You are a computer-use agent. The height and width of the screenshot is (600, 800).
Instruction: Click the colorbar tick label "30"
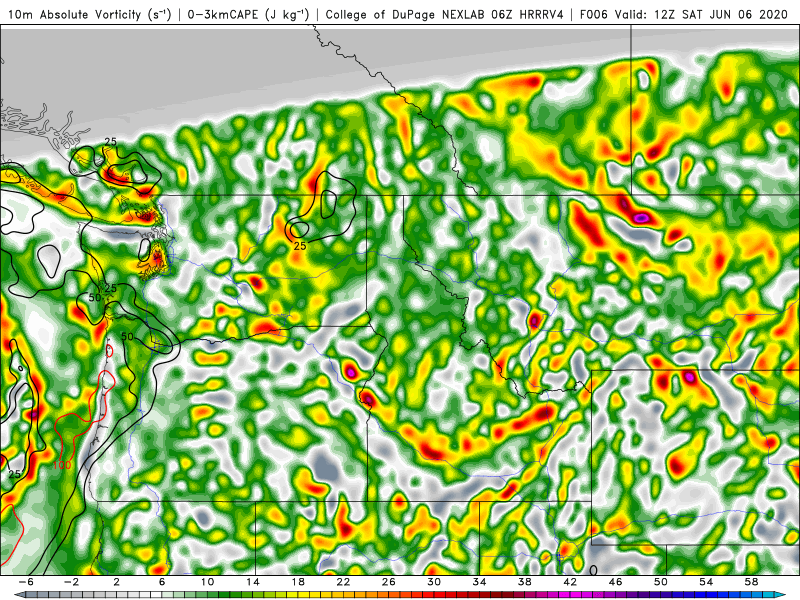[x=434, y=582]
